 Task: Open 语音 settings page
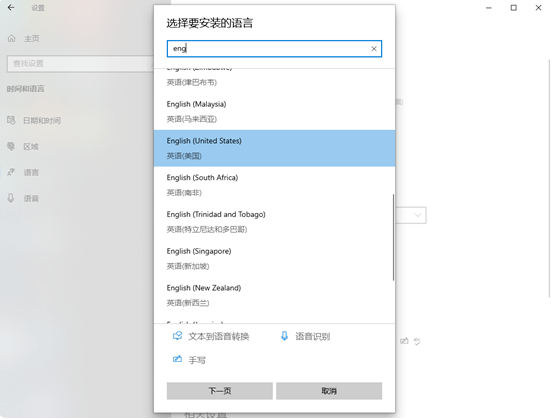pos(31,198)
